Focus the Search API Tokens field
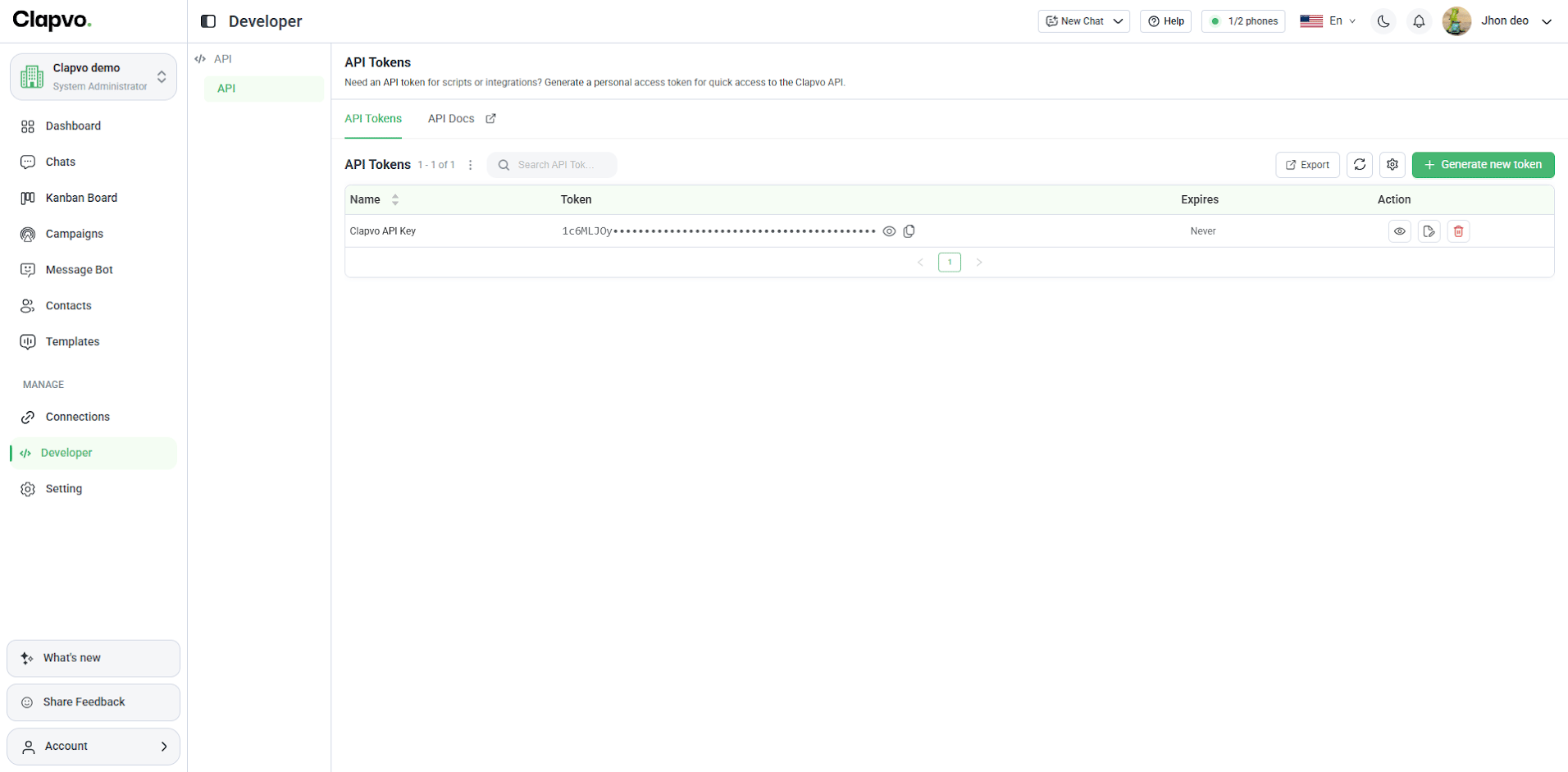 (x=552, y=165)
